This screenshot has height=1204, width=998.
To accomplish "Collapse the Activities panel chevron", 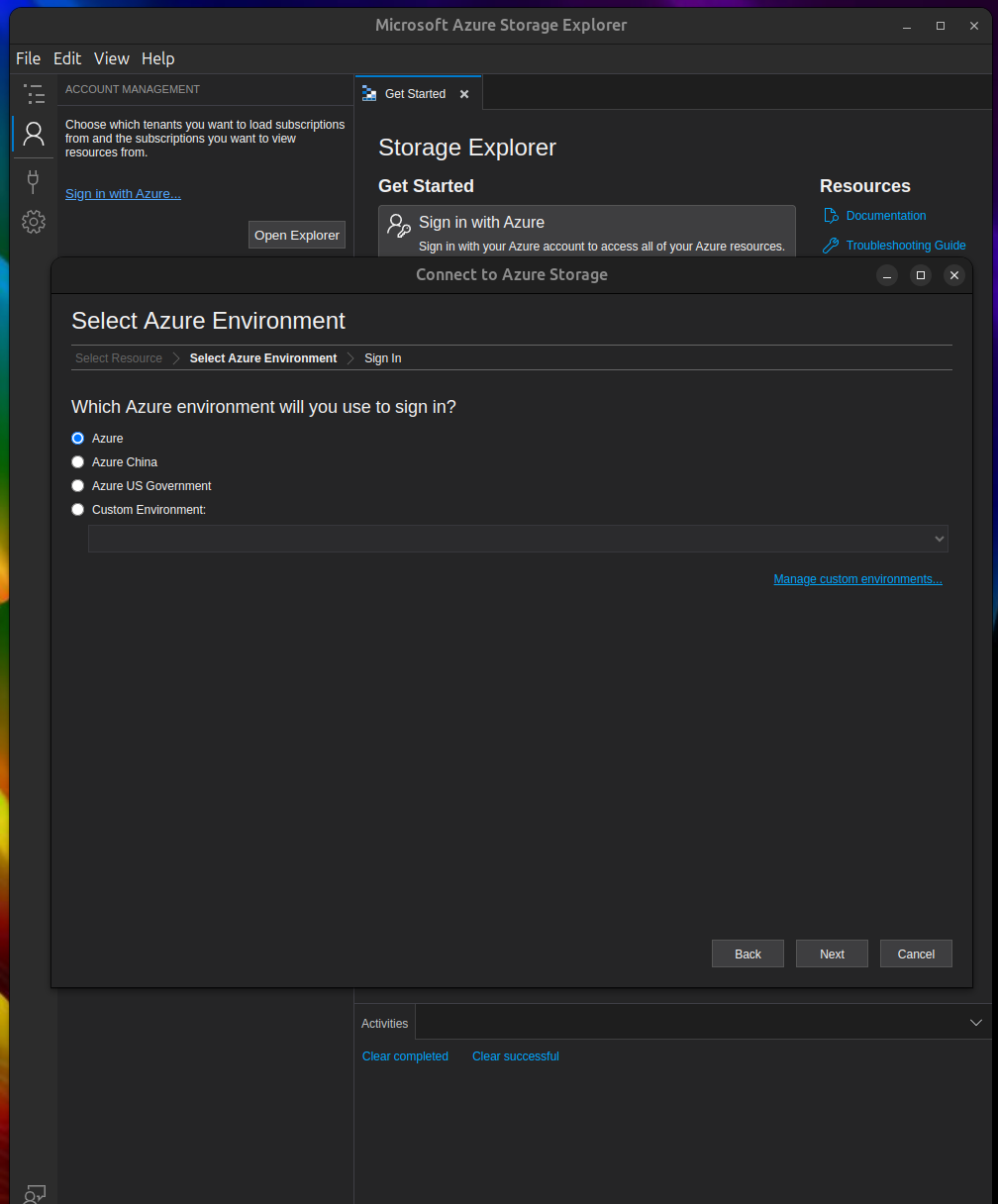I will [975, 1021].
